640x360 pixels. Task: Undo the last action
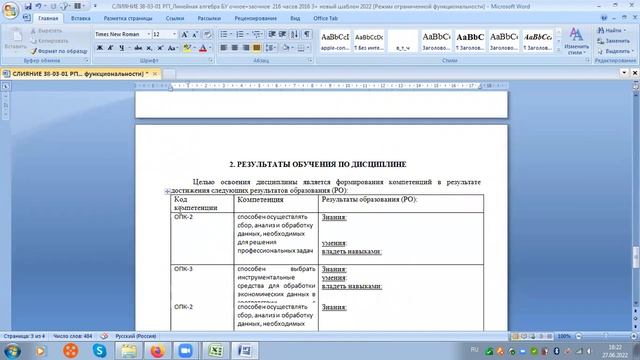(38, 6)
